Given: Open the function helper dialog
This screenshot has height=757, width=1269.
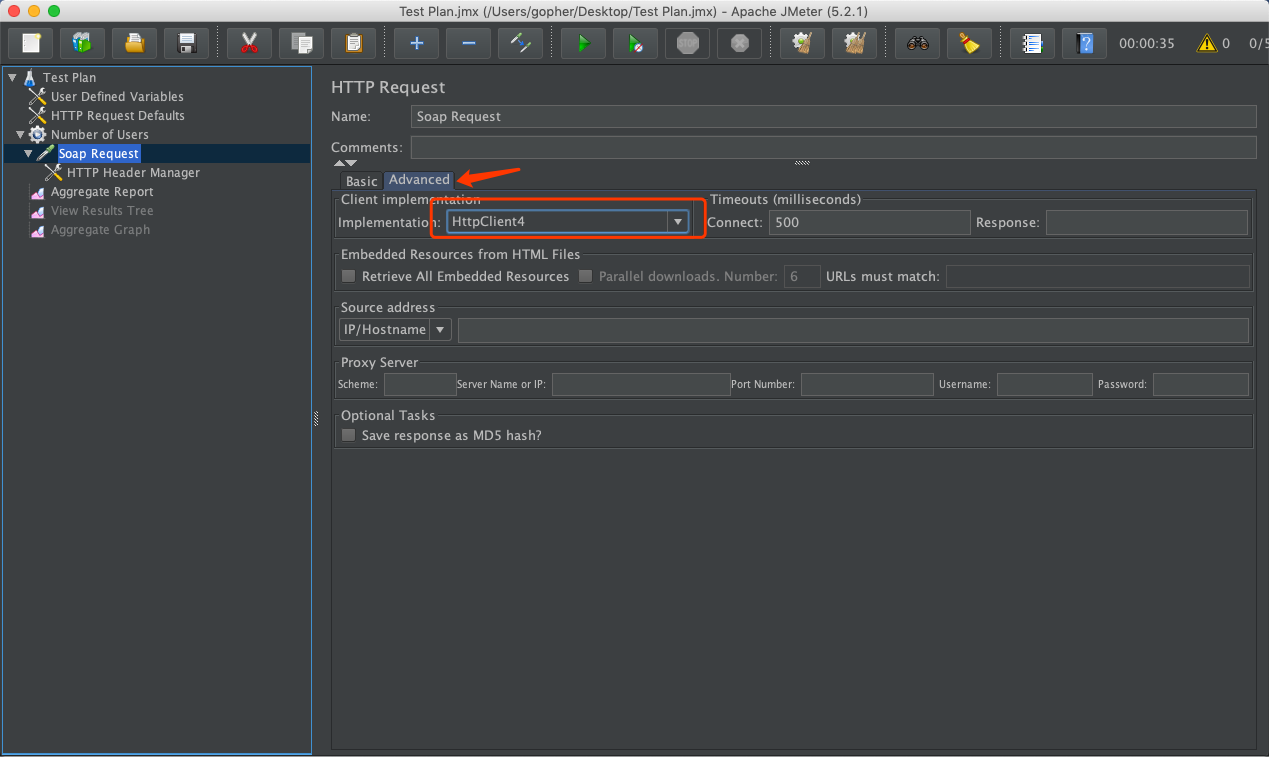Looking at the screenshot, I should (1032, 43).
